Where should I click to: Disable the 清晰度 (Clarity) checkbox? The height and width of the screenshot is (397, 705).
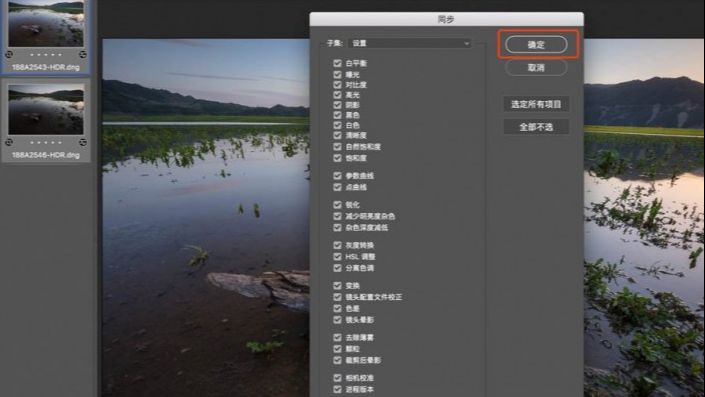click(x=338, y=135)
